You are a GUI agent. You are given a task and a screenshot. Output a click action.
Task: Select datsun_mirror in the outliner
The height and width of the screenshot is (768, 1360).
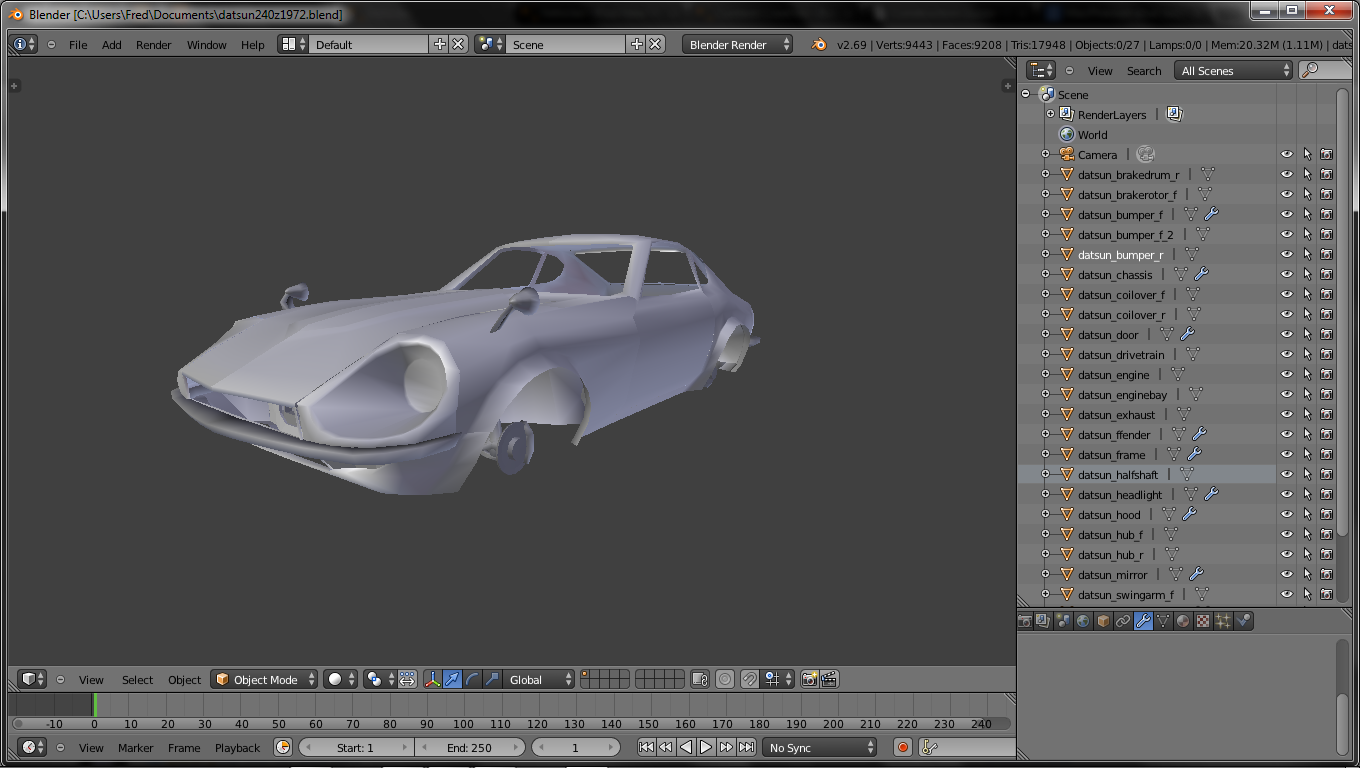(1113, 575)
